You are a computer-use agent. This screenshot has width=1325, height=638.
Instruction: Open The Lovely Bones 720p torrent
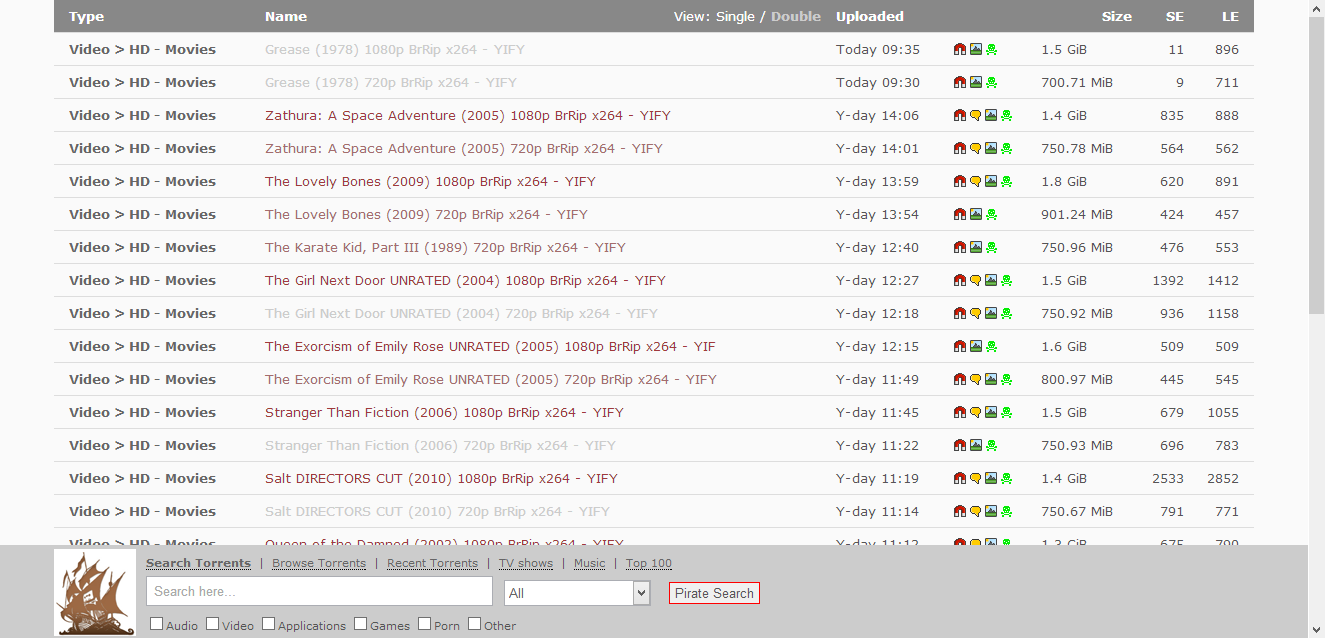coord(426,214)
